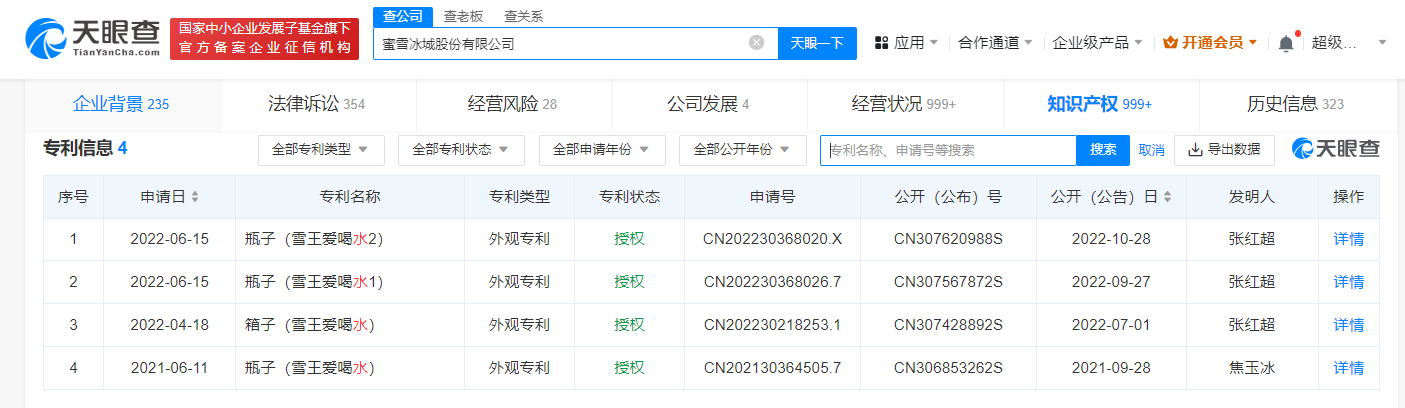This screenshot has width=1405, height=408.
Task: Click application number CN202230218253.1
Action: 773,325
